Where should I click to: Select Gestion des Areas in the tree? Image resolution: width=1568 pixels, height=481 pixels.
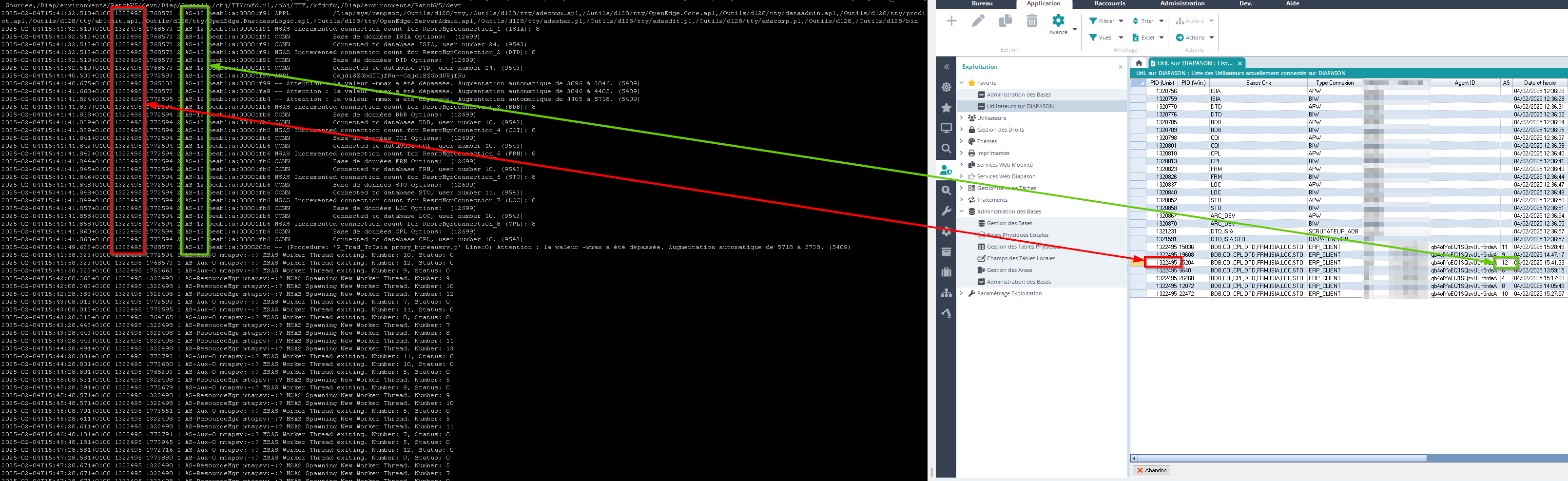point(1008,270)
